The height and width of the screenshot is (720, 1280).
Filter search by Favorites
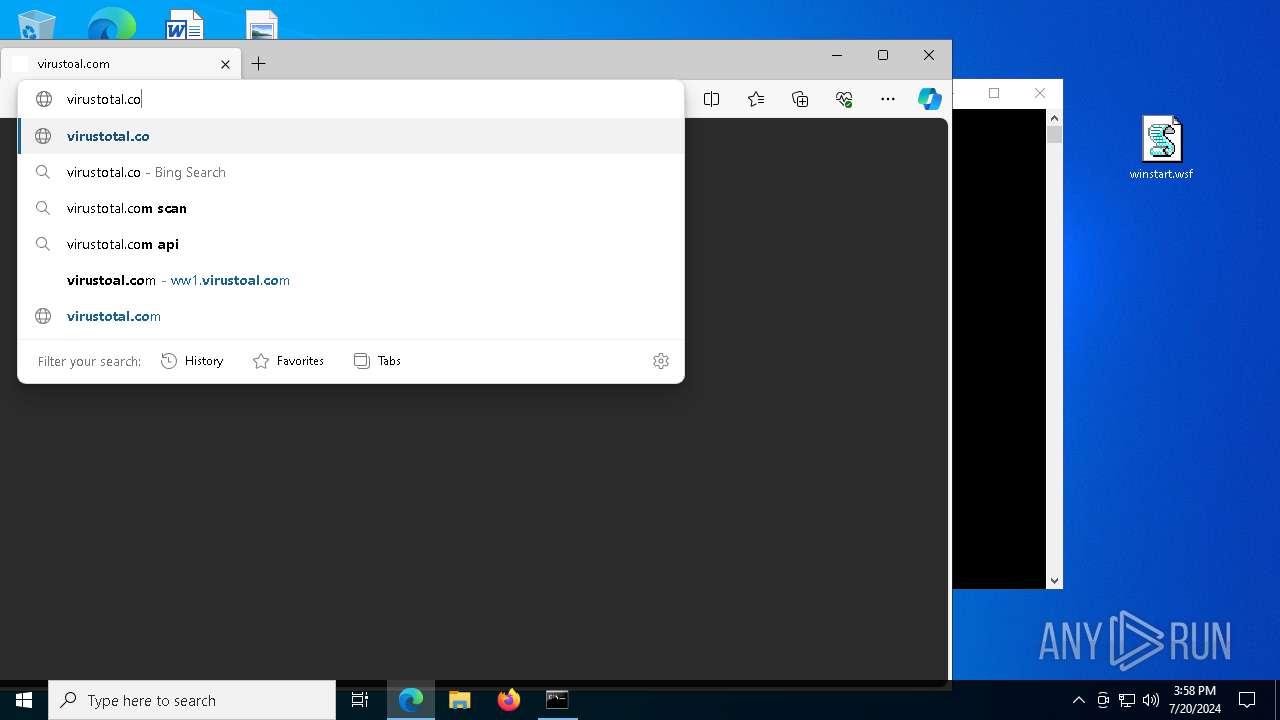coord(288,361)
